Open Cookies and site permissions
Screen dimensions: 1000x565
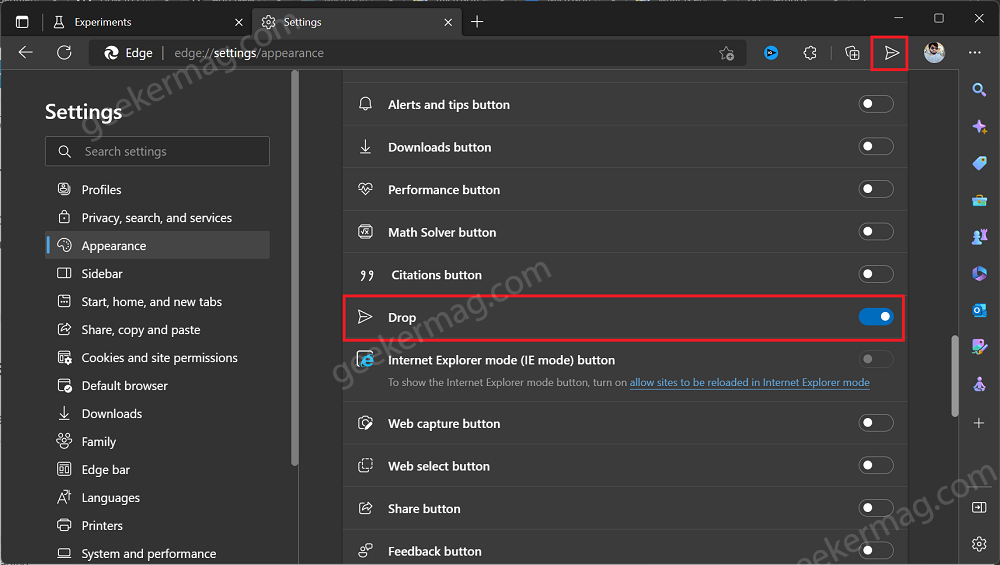click(158, 358)
